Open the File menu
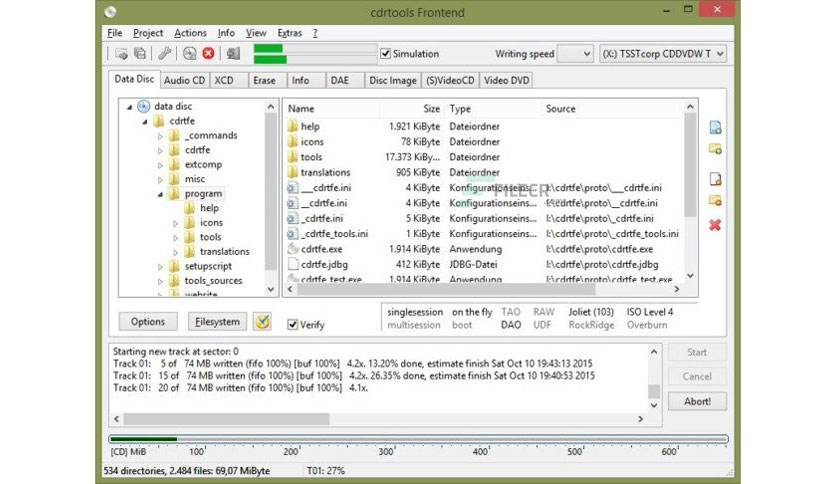This screenshot has width=836, height=484. (115, 33)
